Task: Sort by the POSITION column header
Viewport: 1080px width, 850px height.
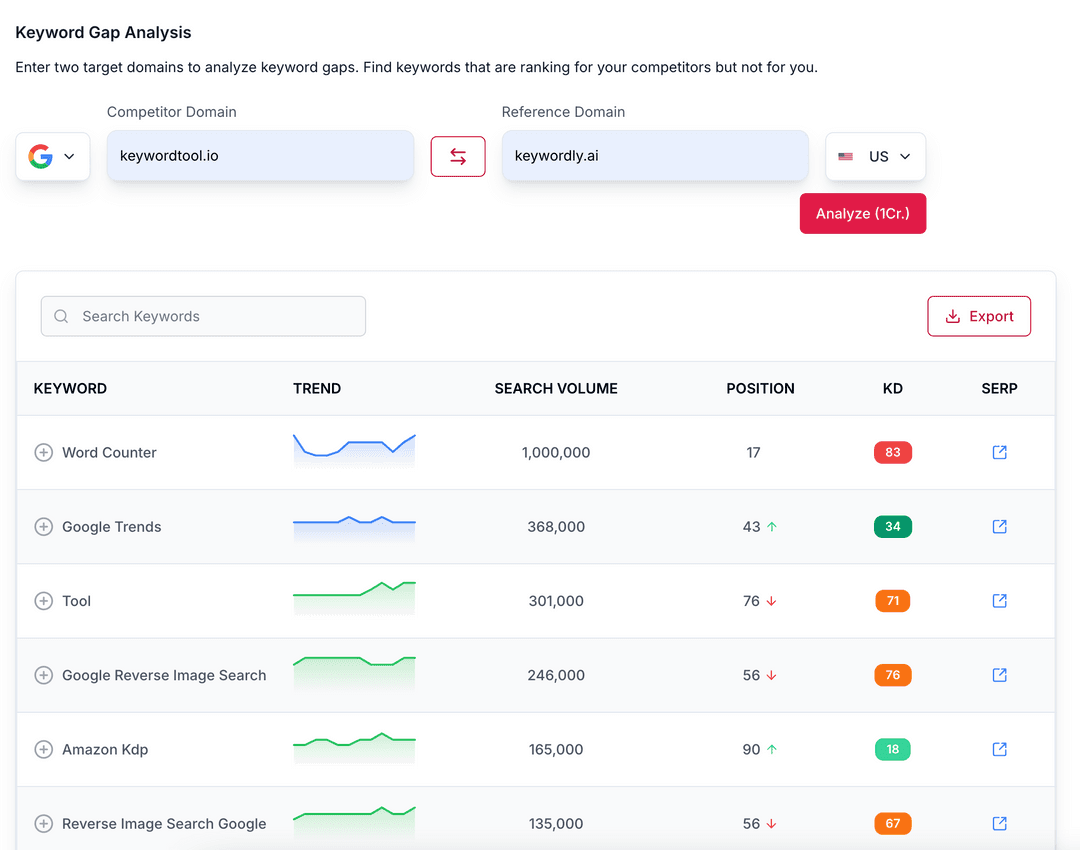Action: (760, 388)
